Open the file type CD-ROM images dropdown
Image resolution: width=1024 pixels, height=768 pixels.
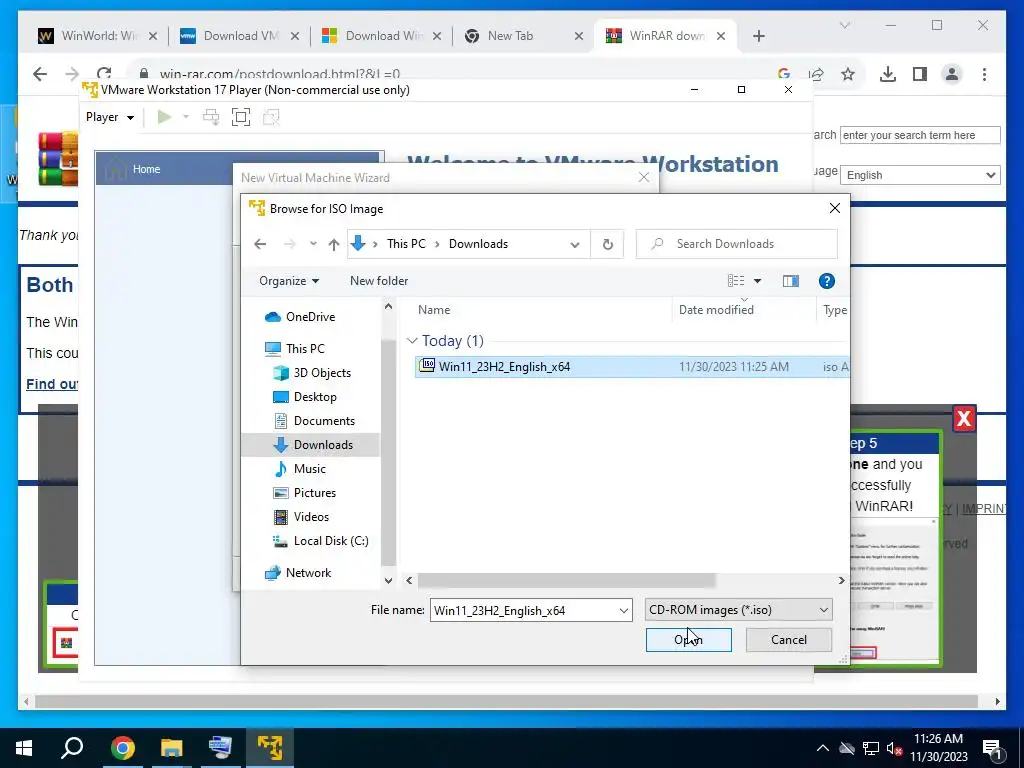pyautogui.click(x=738, y=610)
